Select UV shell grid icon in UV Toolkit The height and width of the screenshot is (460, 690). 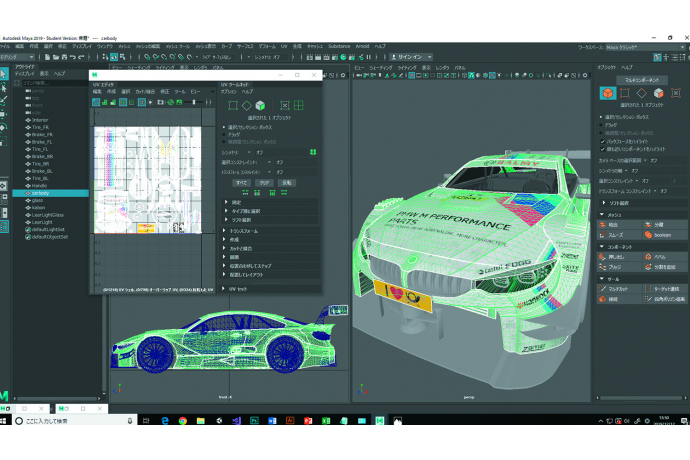click(298, 105)
